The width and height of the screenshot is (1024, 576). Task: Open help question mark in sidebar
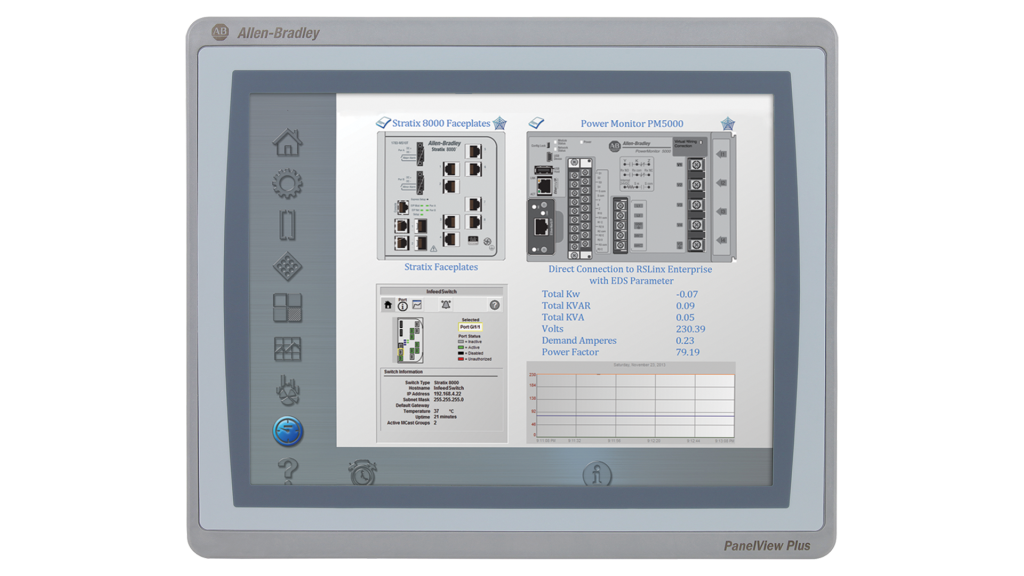pyautogui.click(x=288, y=471)
